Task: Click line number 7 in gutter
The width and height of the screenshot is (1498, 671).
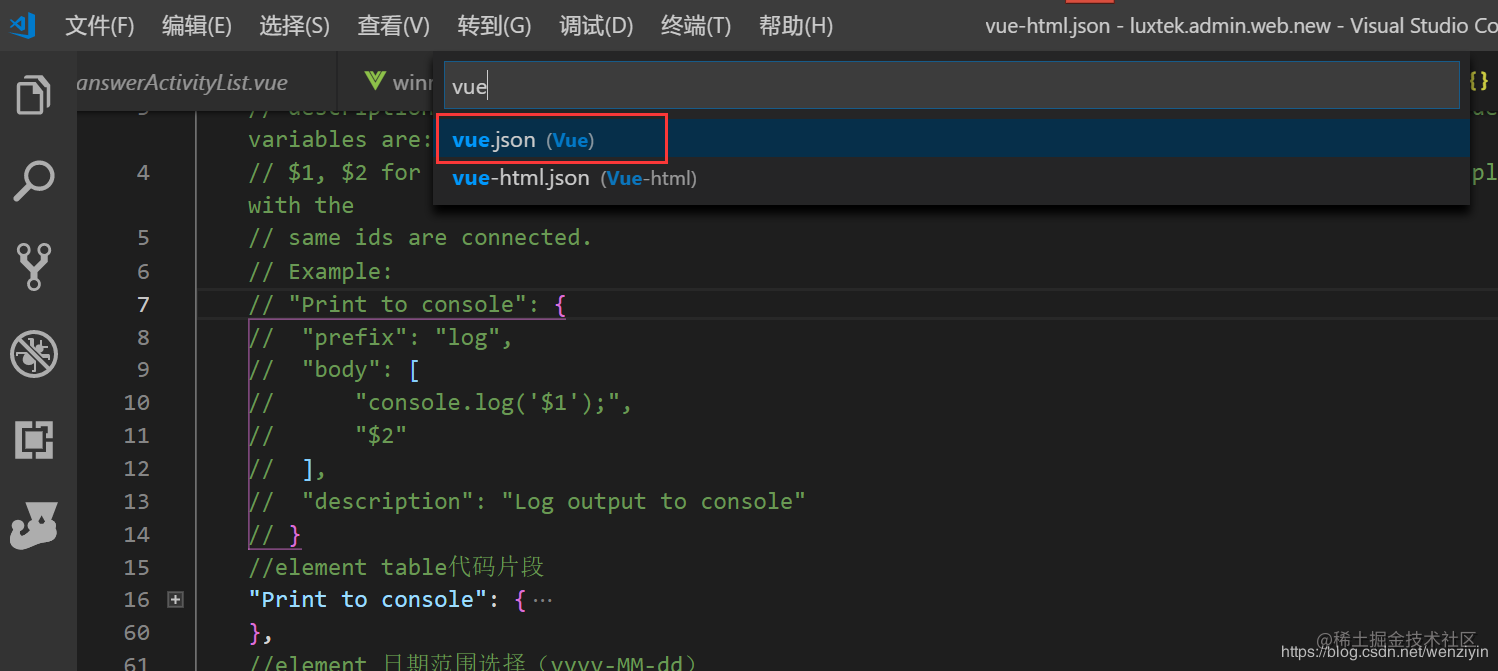Action: coord(143,304)
